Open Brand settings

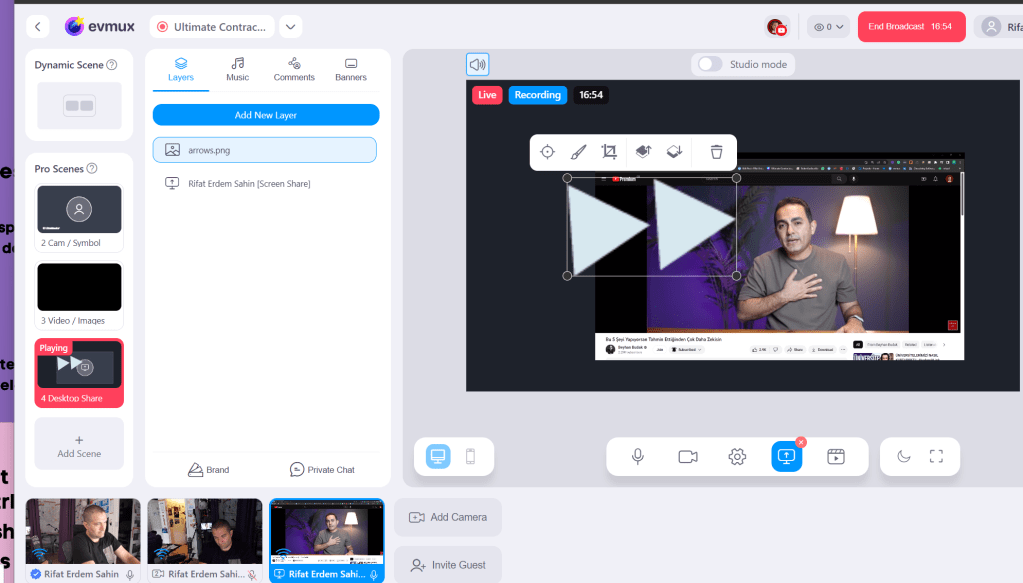coord(209,470)
